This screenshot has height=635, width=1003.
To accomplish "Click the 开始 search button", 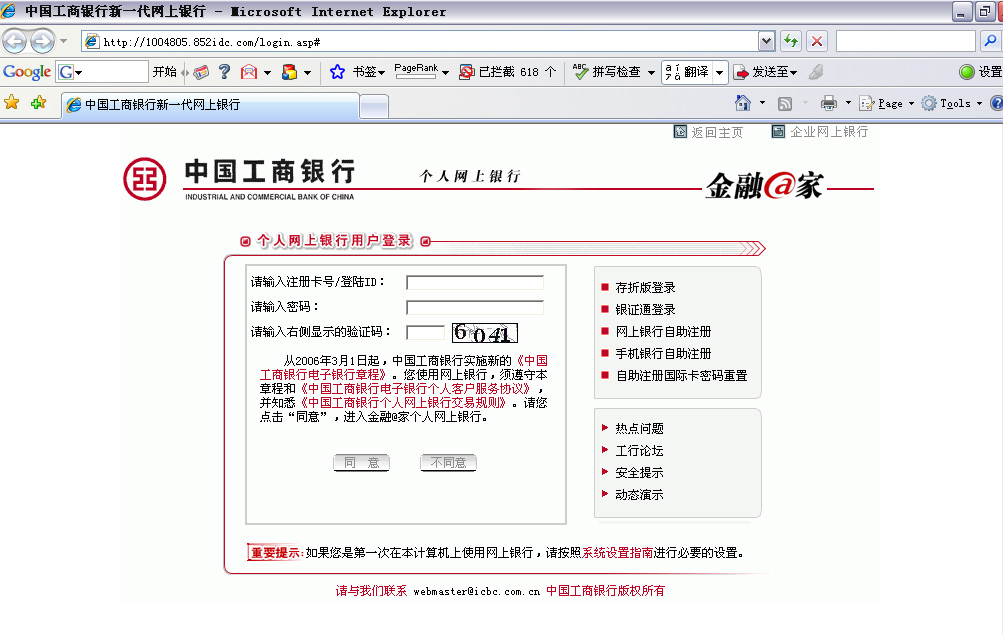I will 164,72.
